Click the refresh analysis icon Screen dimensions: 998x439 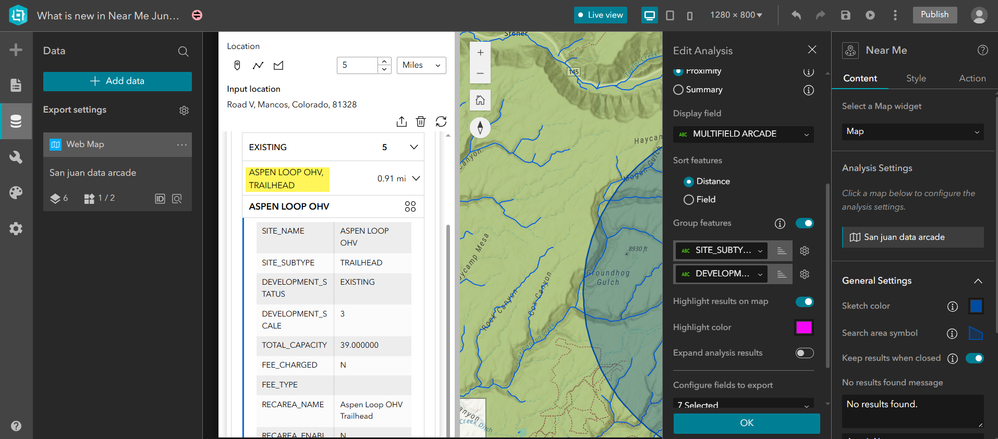coord(441,122)
